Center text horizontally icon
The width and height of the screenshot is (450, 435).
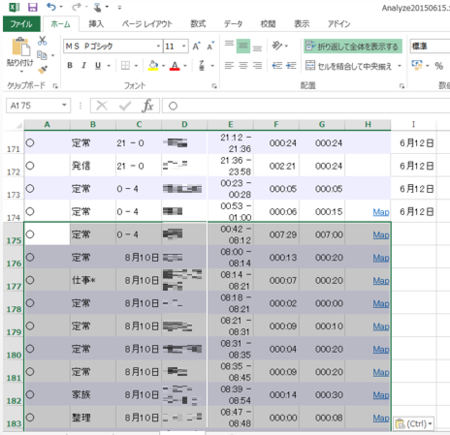[x=243, y=66]
